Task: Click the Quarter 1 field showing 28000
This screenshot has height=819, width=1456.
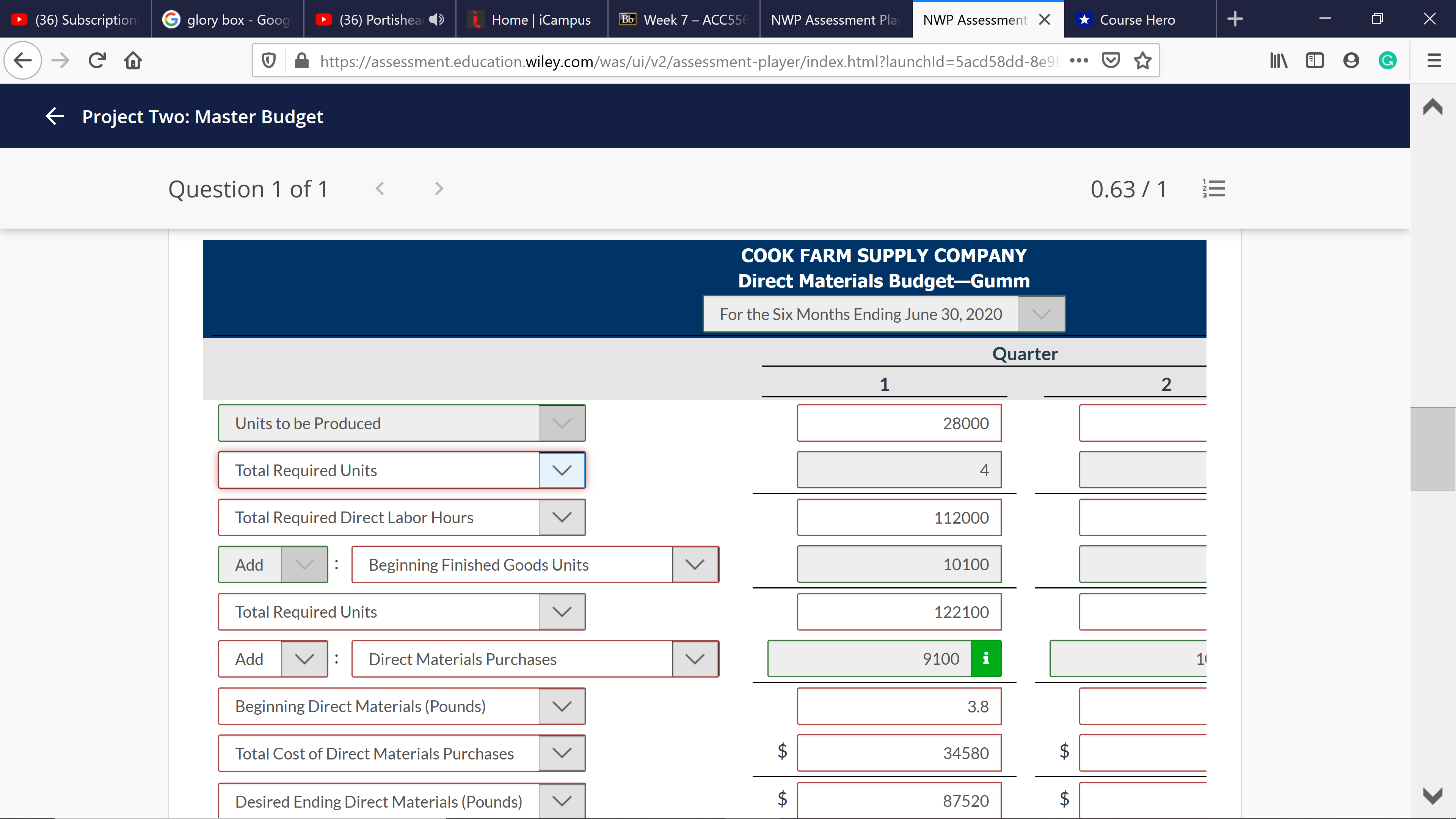Action: click(x=899, y=423)
